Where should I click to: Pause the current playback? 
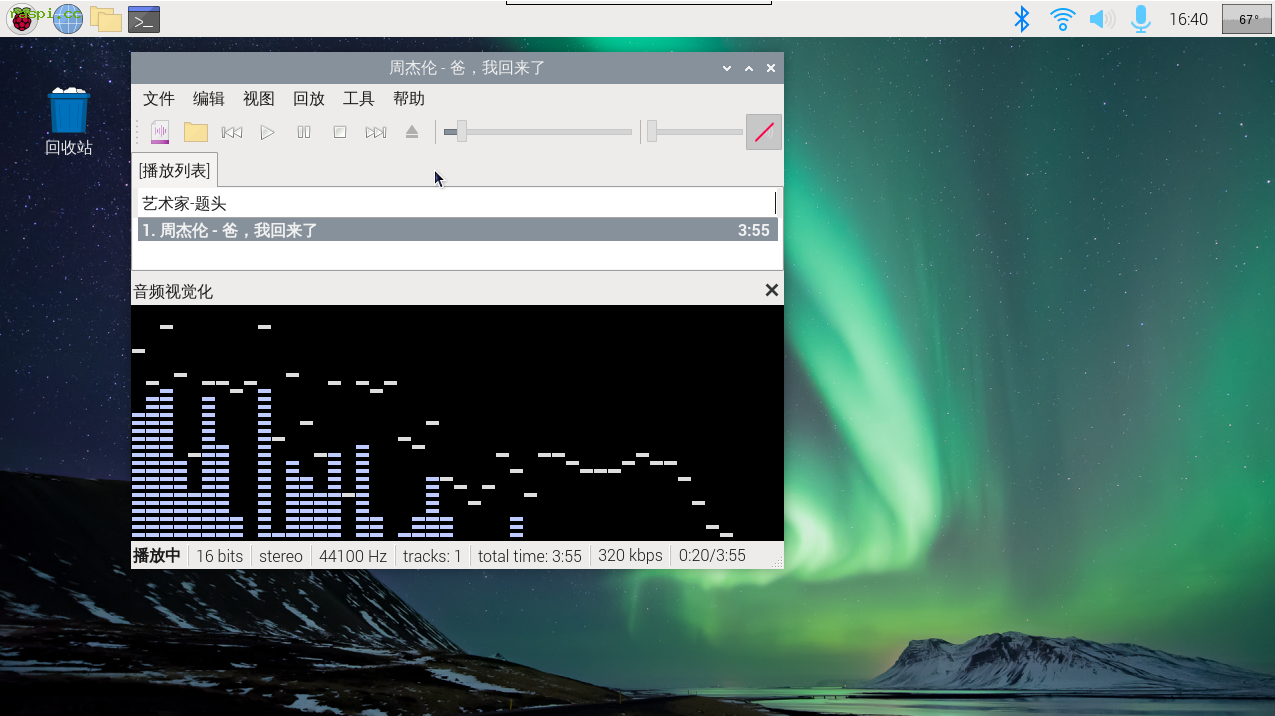pos(304,132)
